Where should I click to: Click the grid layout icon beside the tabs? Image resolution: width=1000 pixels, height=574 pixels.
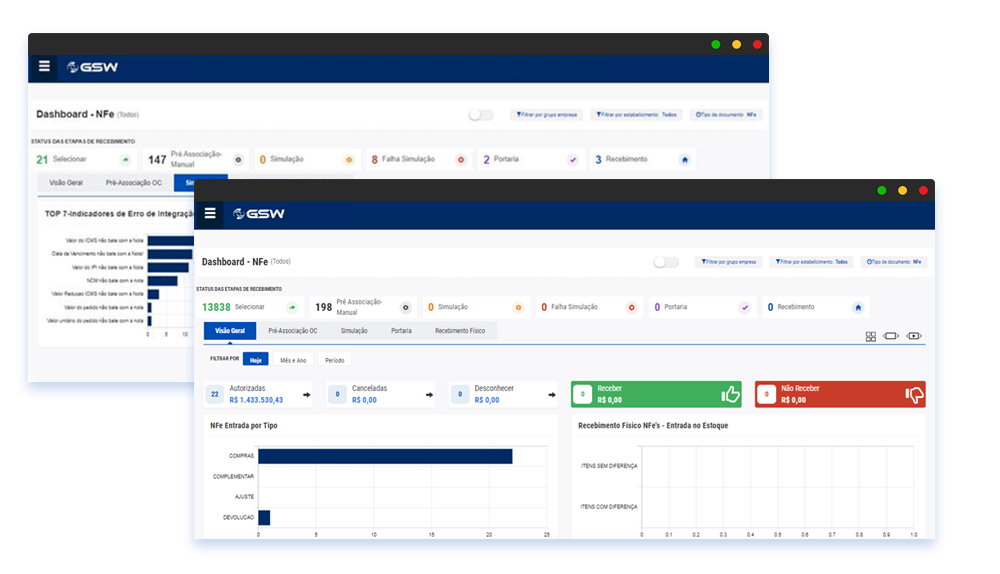(870, 337)
